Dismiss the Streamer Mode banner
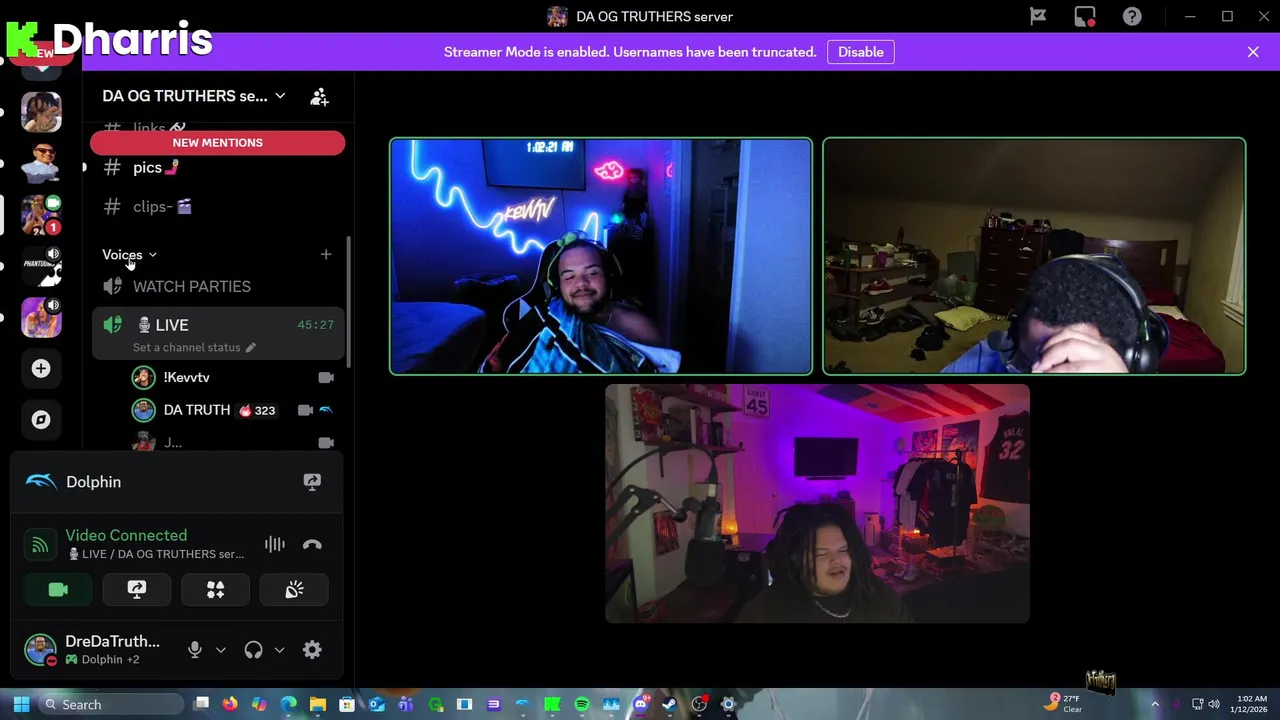 point(1253,52)
